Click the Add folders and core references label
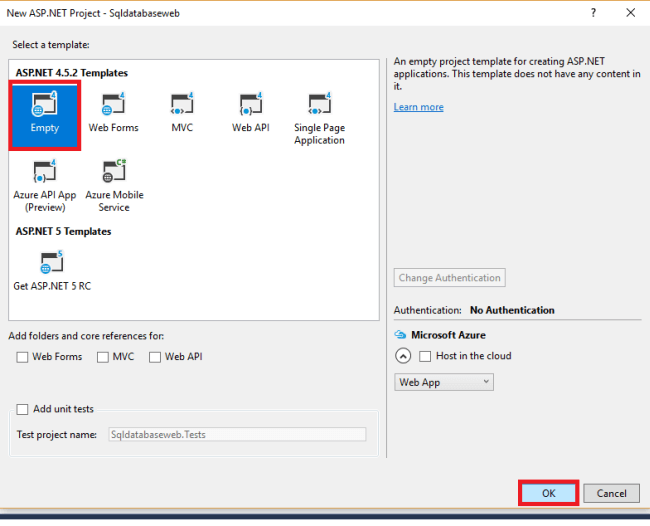 coord(86,336)
